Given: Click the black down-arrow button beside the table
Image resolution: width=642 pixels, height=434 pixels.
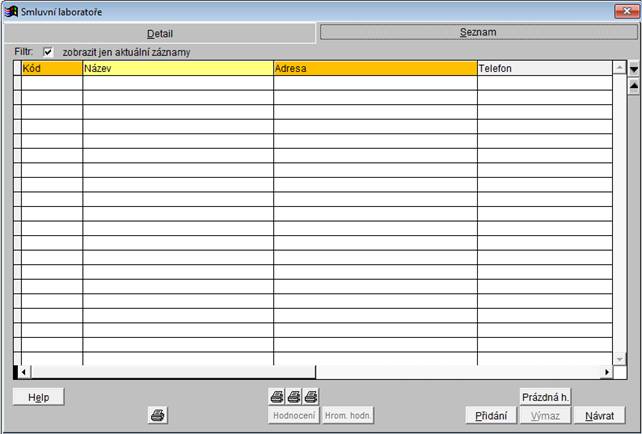Looking at the screenshot, I should point(633,69).
